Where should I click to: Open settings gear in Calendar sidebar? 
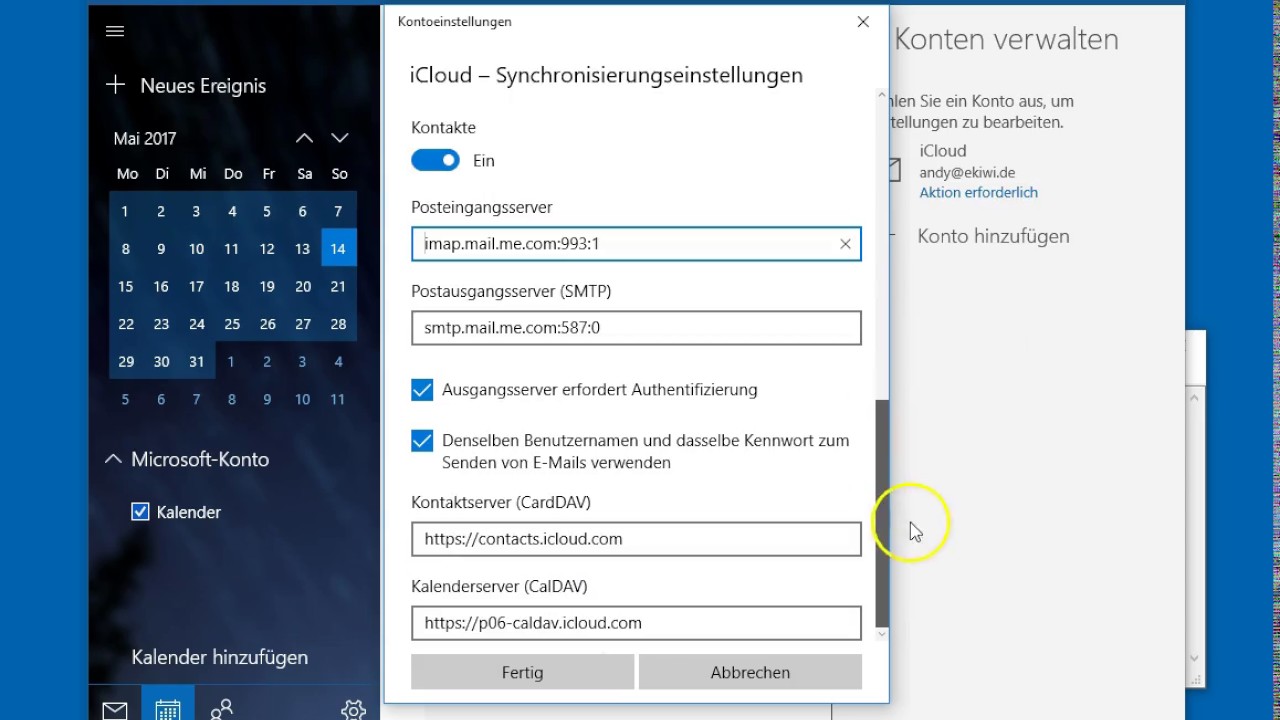click(353, 710)
